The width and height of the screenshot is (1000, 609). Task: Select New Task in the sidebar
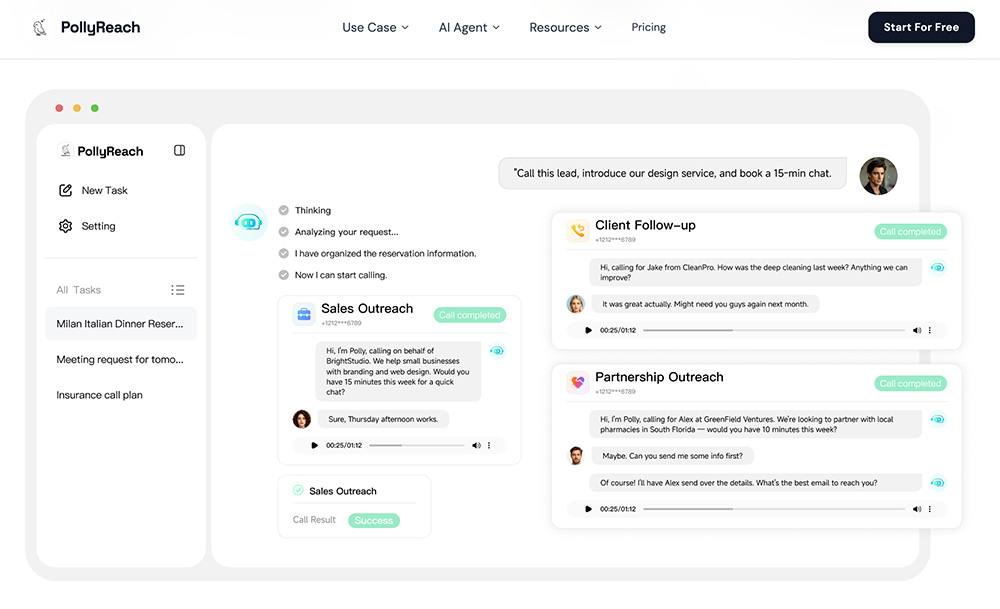104,190
